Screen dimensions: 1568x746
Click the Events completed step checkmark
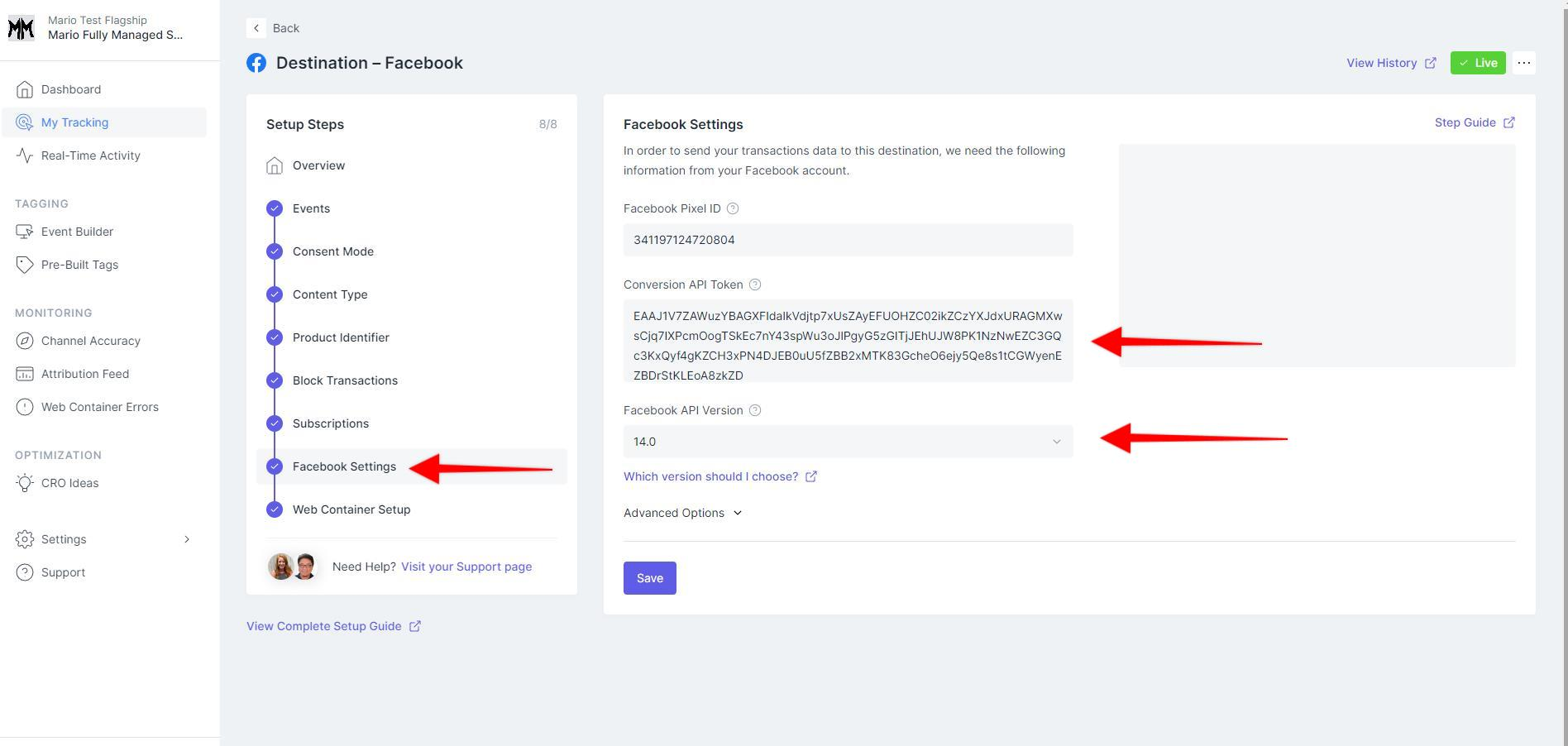coord(274,208)
